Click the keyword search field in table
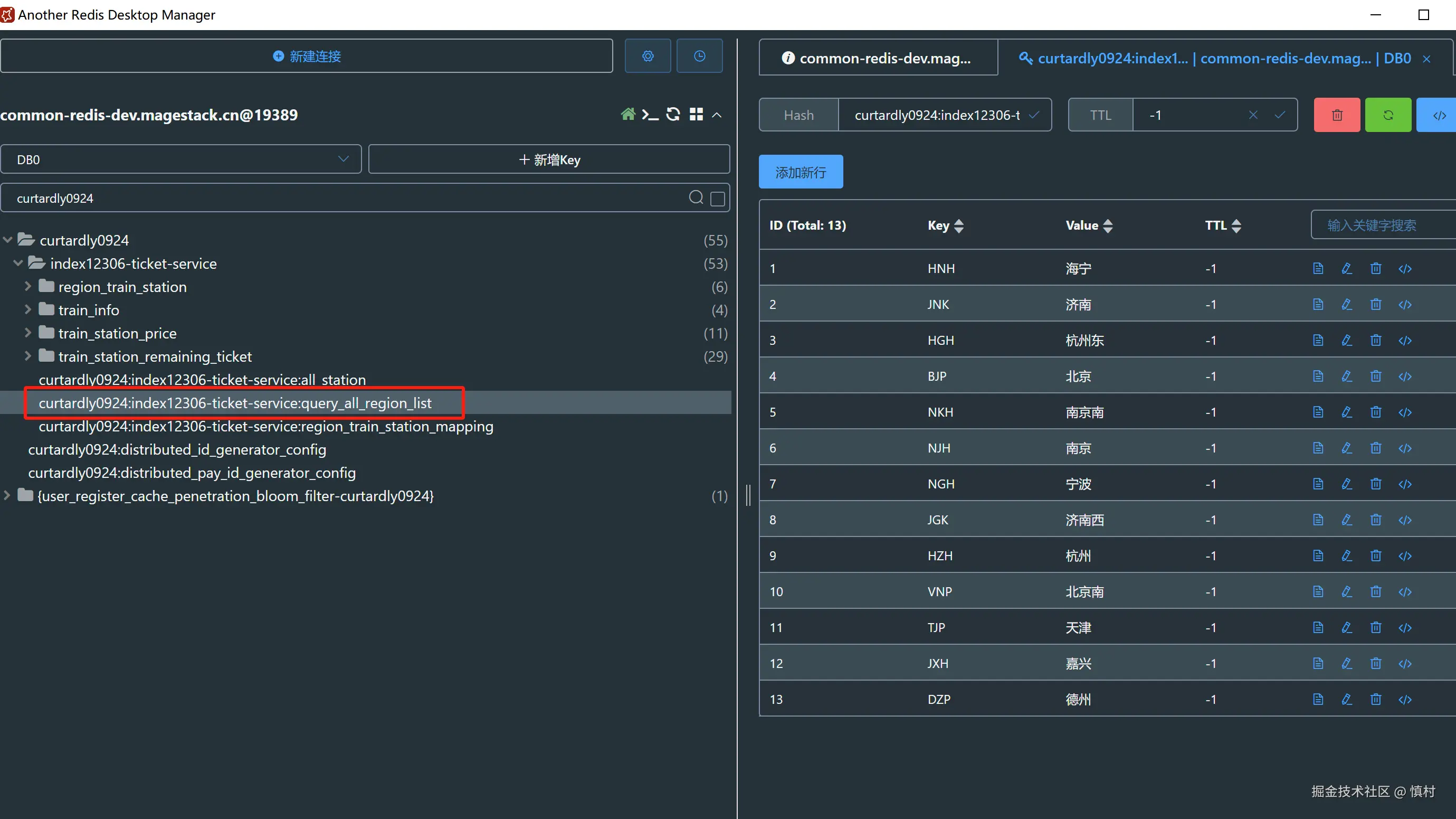The width and height of the screenshot is (1456, 819). click(x=1379, y=225)
